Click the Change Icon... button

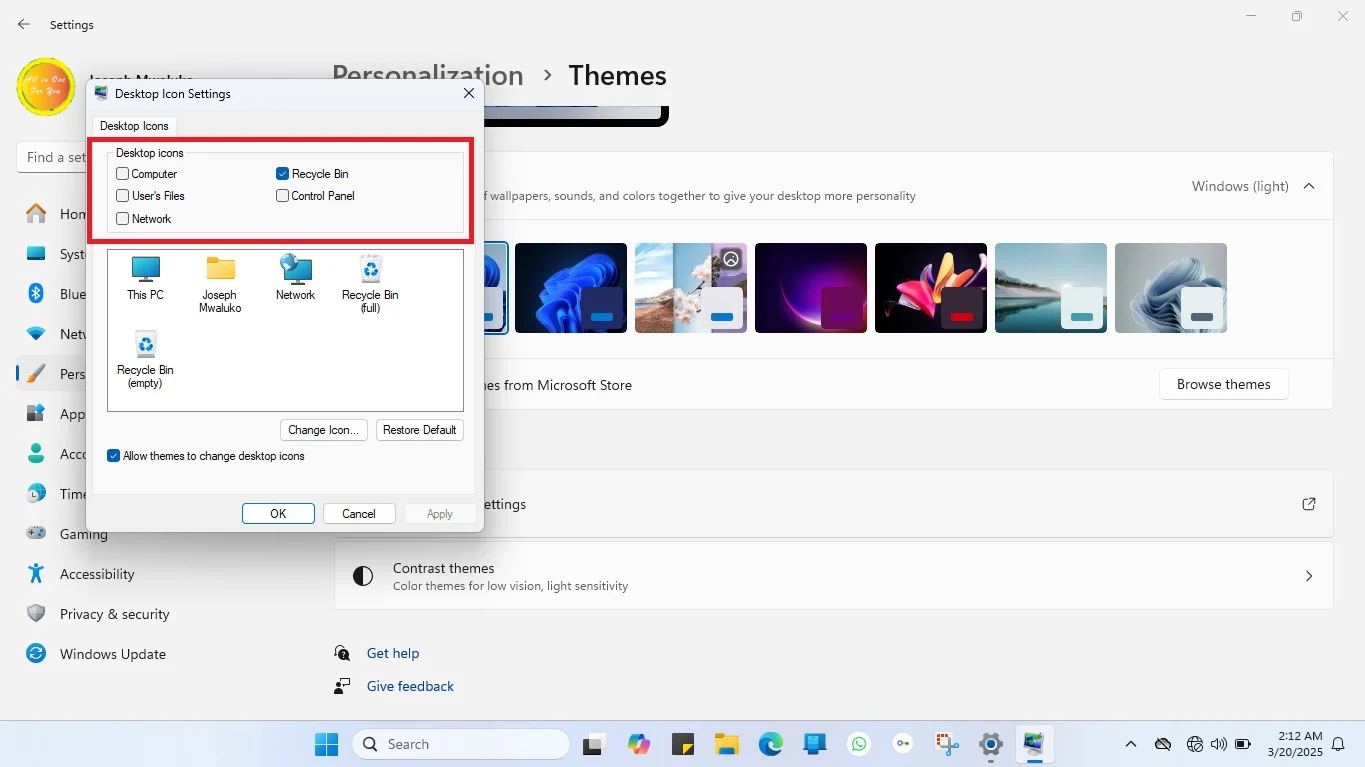click(324, 430)
